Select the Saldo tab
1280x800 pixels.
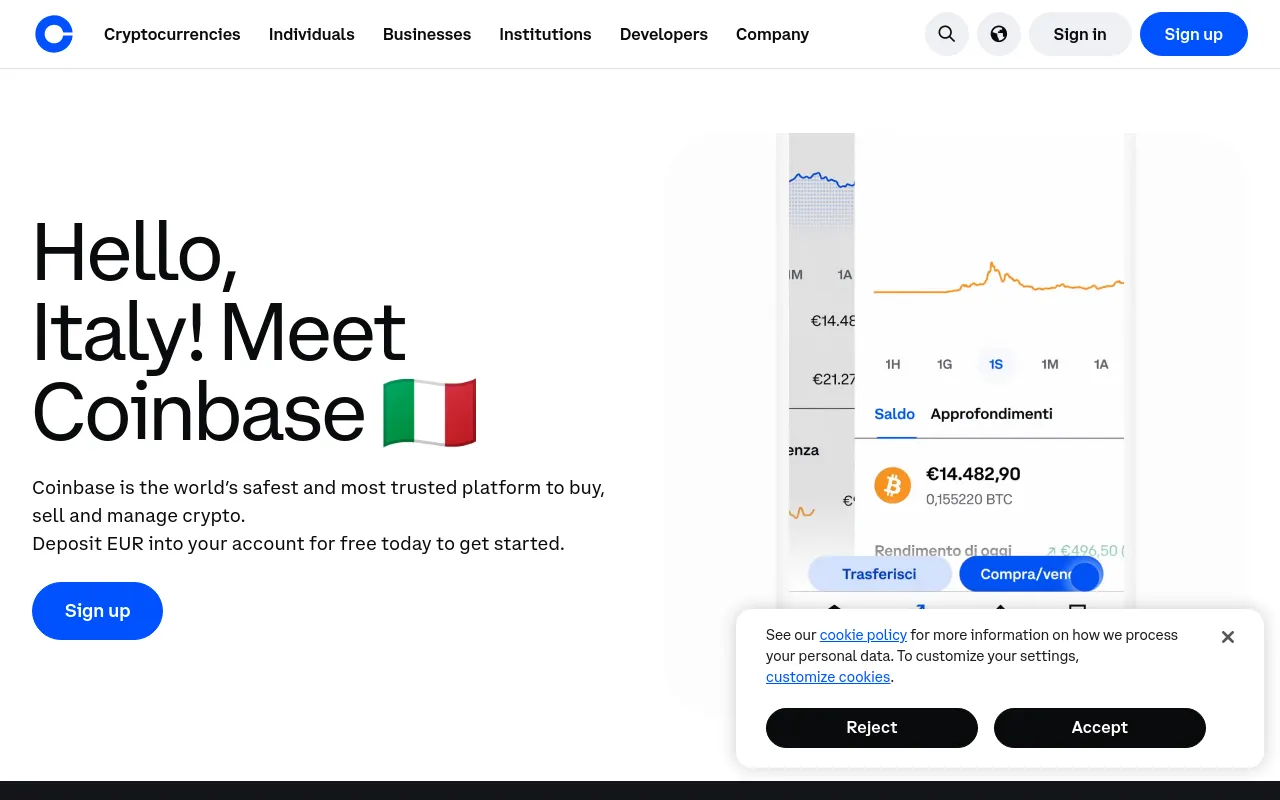[893, 413]
